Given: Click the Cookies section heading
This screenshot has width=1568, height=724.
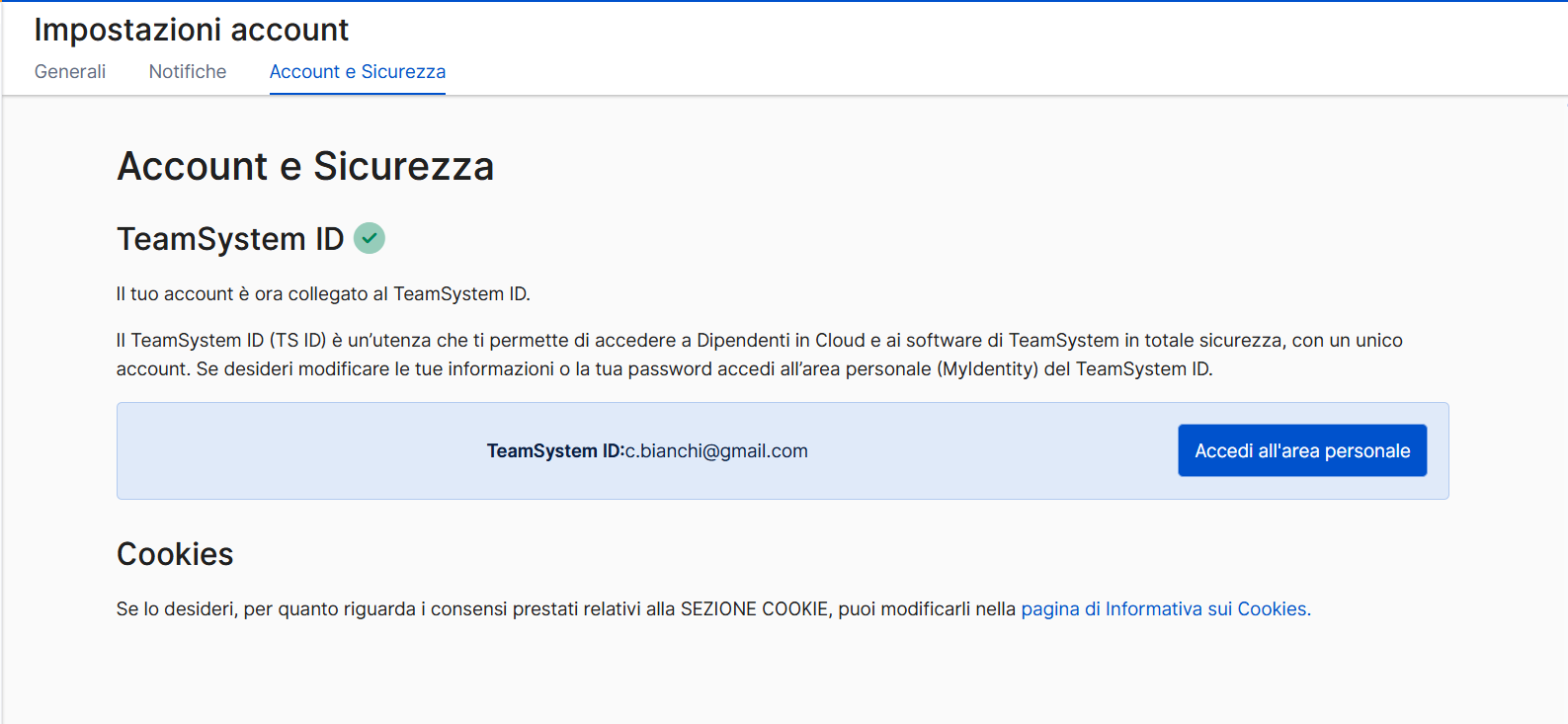Looking at the screenshot, I should tap(175, 554).
